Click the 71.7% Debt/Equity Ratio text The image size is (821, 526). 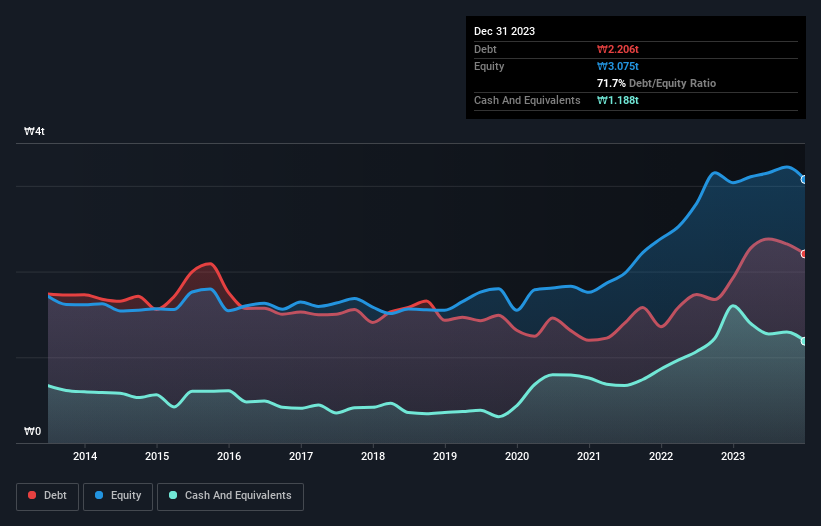(x=656, y=83)
